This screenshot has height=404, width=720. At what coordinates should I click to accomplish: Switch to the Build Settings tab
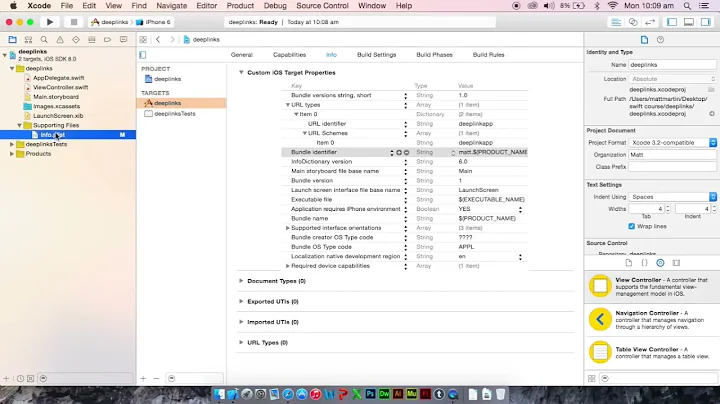[377, 55]
